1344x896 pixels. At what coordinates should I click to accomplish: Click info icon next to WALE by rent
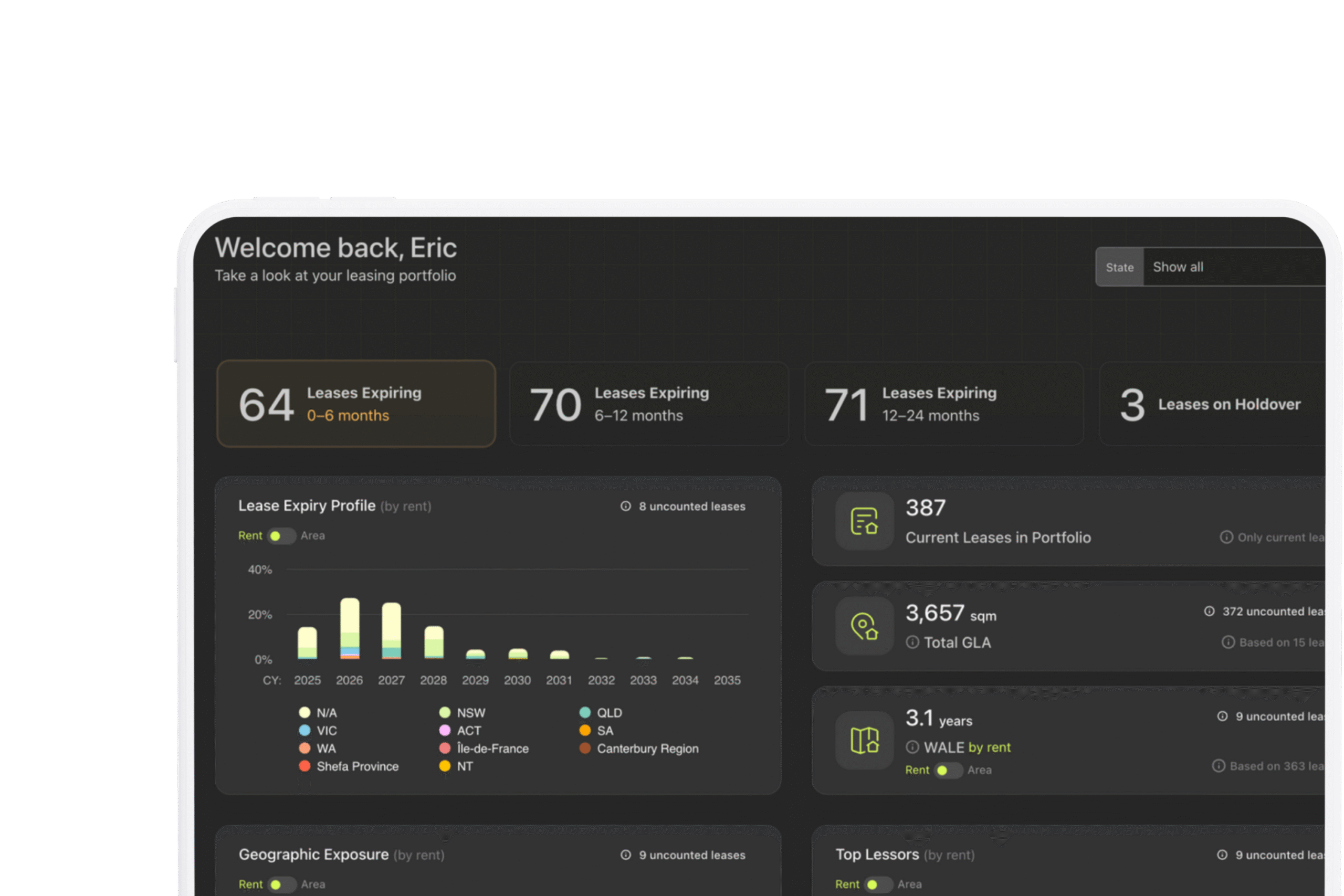coord(912,747)
